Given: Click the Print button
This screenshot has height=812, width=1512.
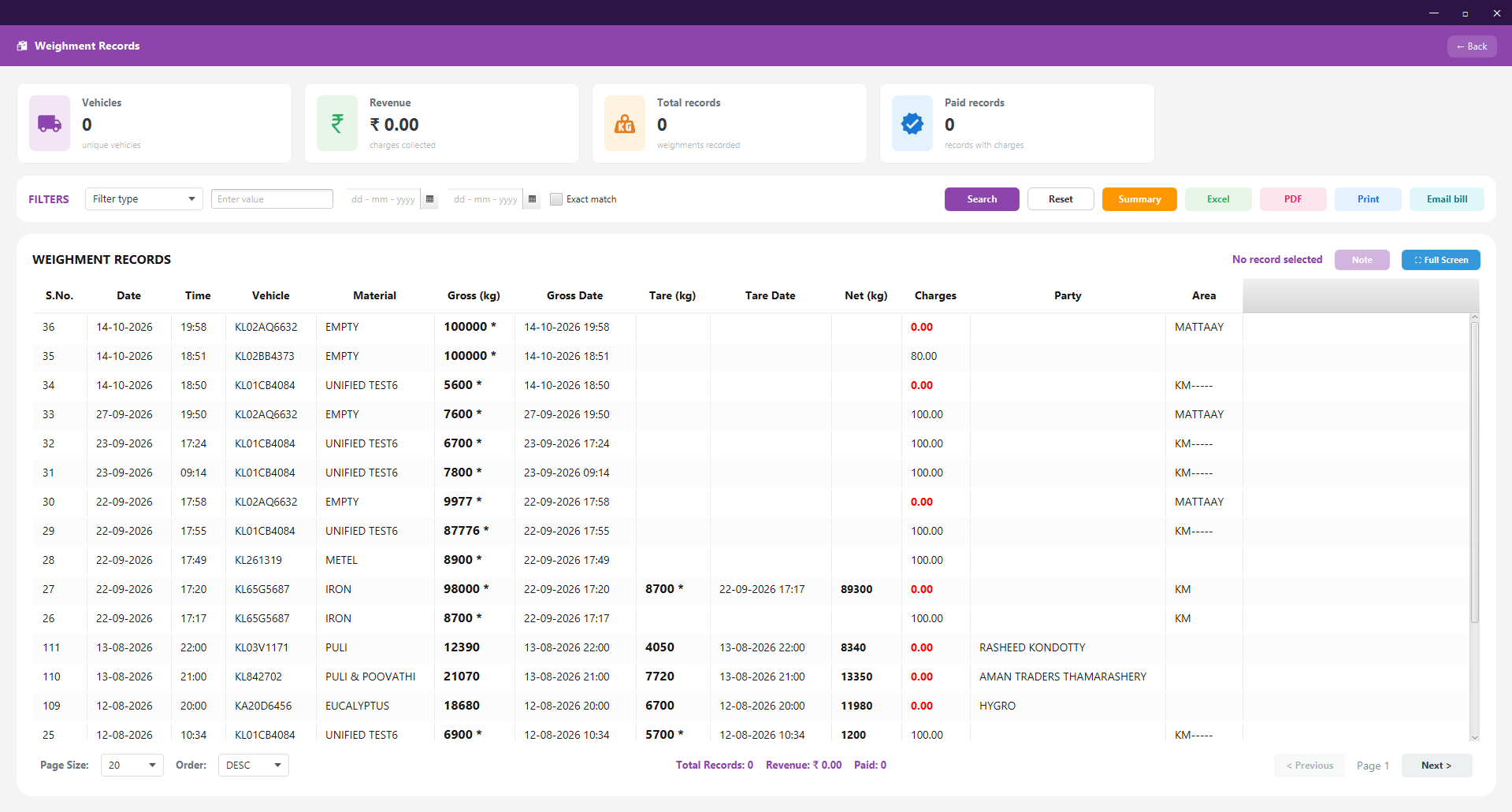Looking at the screenshot, I should click(x=1368, y=199).
